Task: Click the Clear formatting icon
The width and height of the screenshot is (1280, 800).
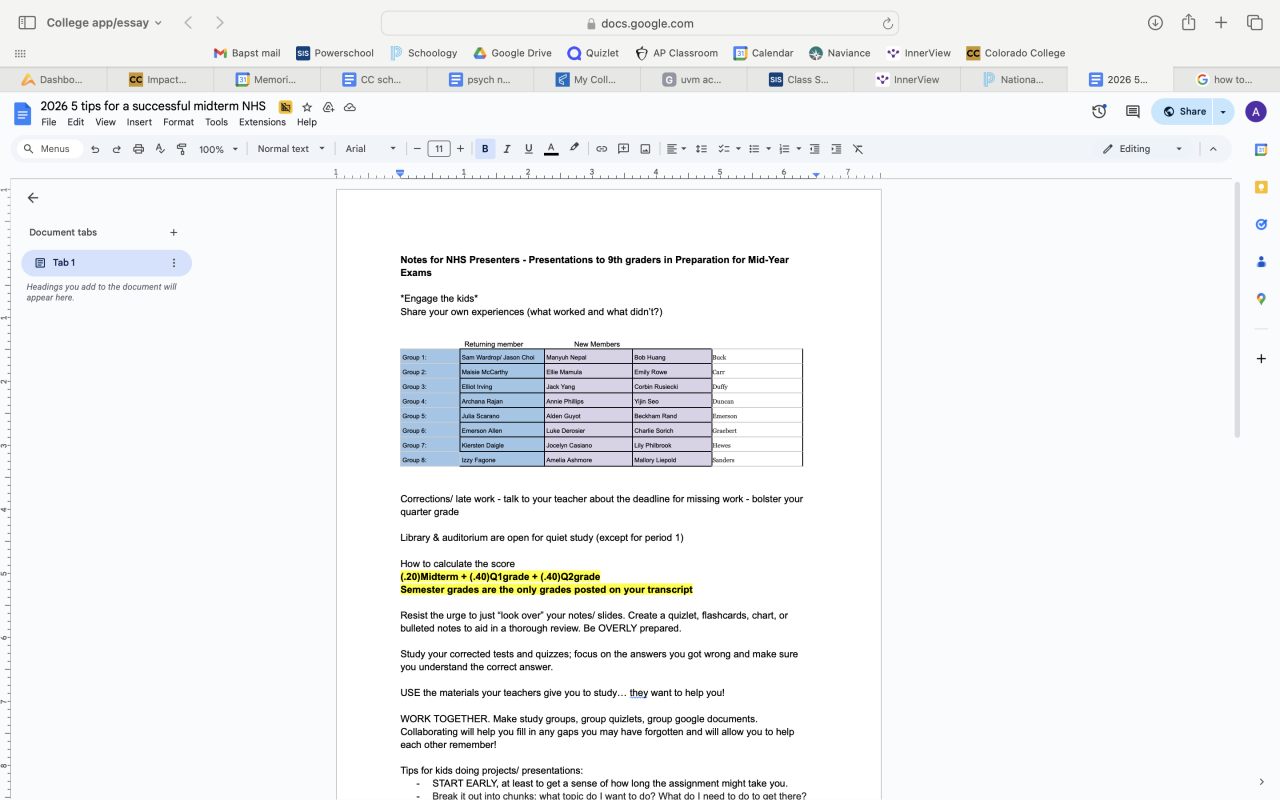Action: click(858, 149)
